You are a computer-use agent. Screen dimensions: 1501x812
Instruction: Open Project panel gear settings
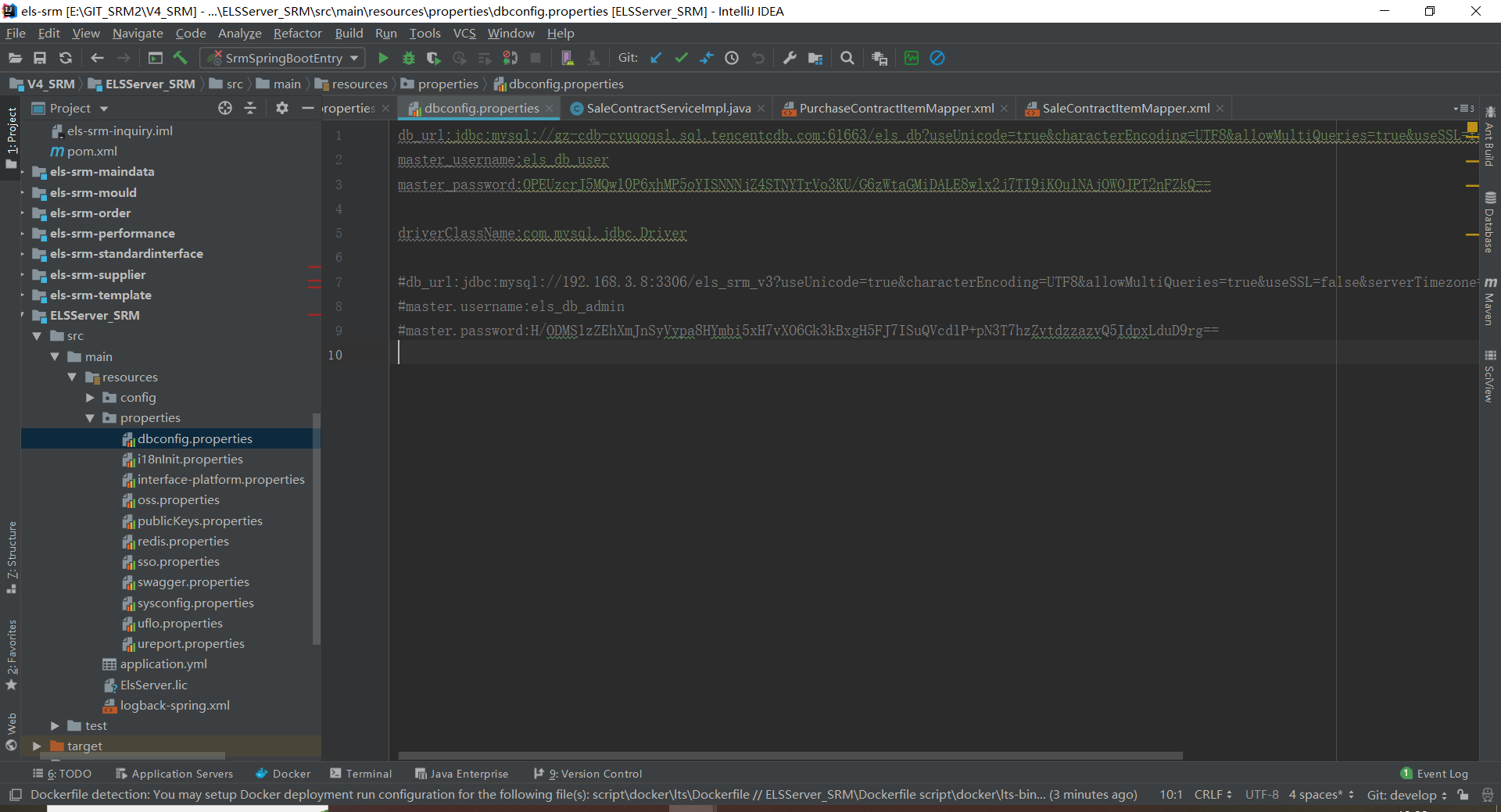tap(282, 109)
